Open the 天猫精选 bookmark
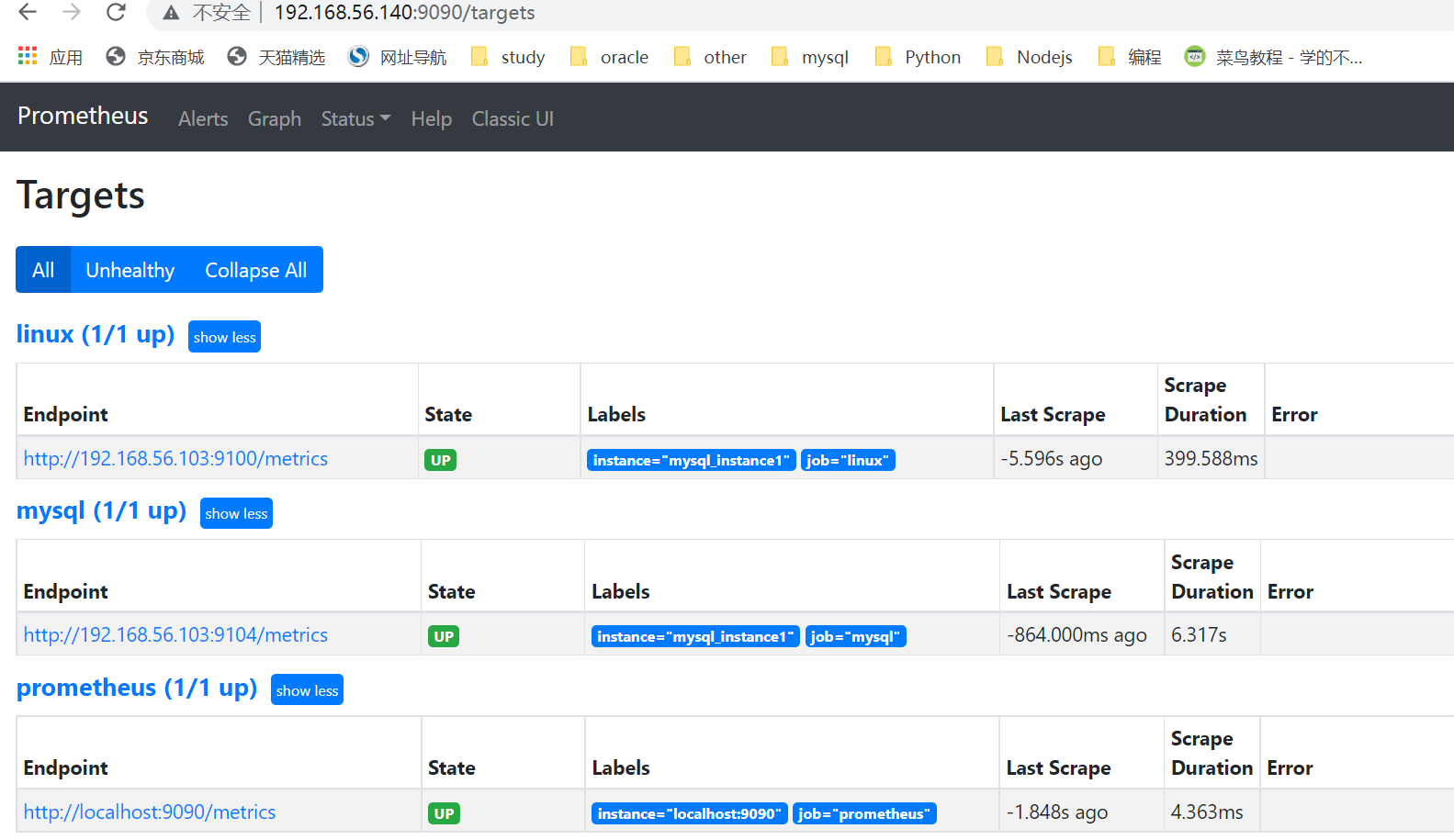The height and width of the screenshot is (840, 1454). pos(276,57)
